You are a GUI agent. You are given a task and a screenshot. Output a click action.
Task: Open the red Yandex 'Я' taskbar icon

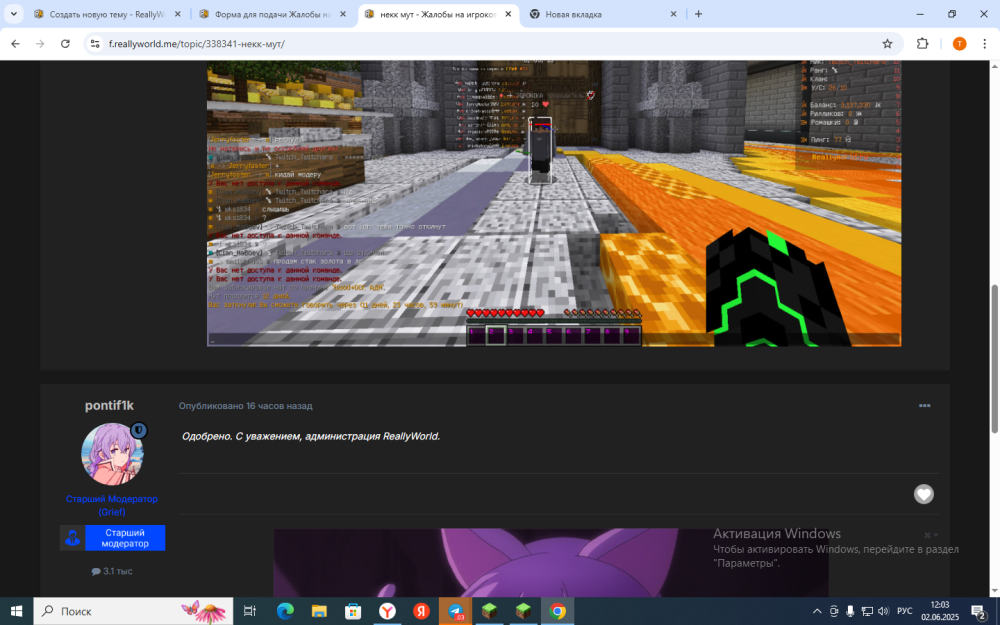pos(421,611)
